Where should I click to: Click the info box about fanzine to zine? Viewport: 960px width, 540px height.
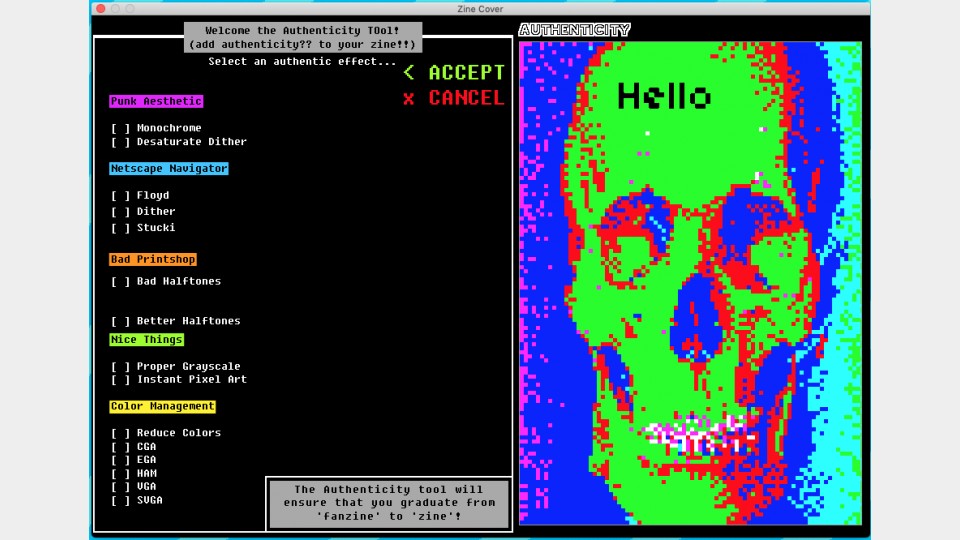[389, 503]
